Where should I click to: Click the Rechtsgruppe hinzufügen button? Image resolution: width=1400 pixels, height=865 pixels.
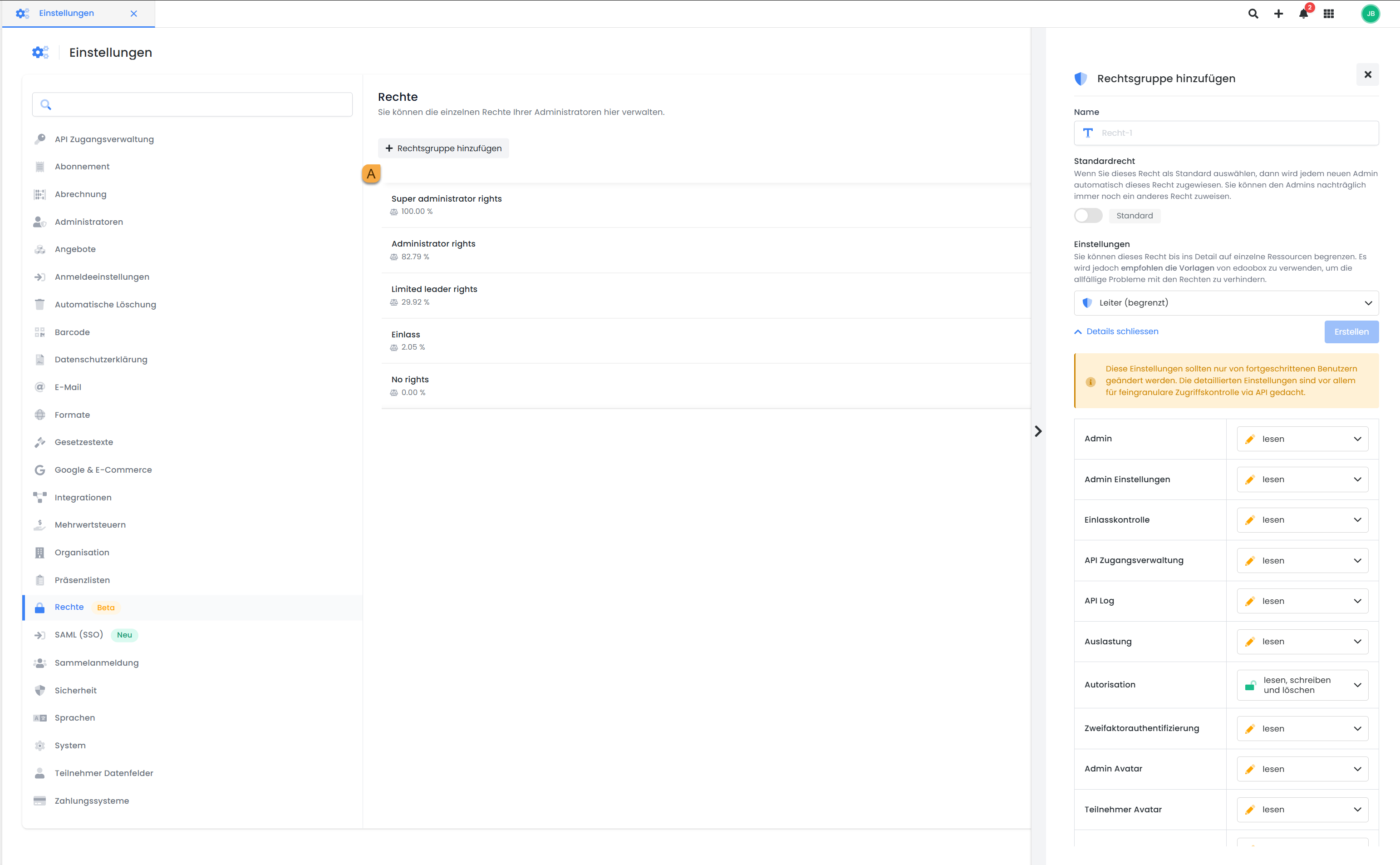point(443,148)
